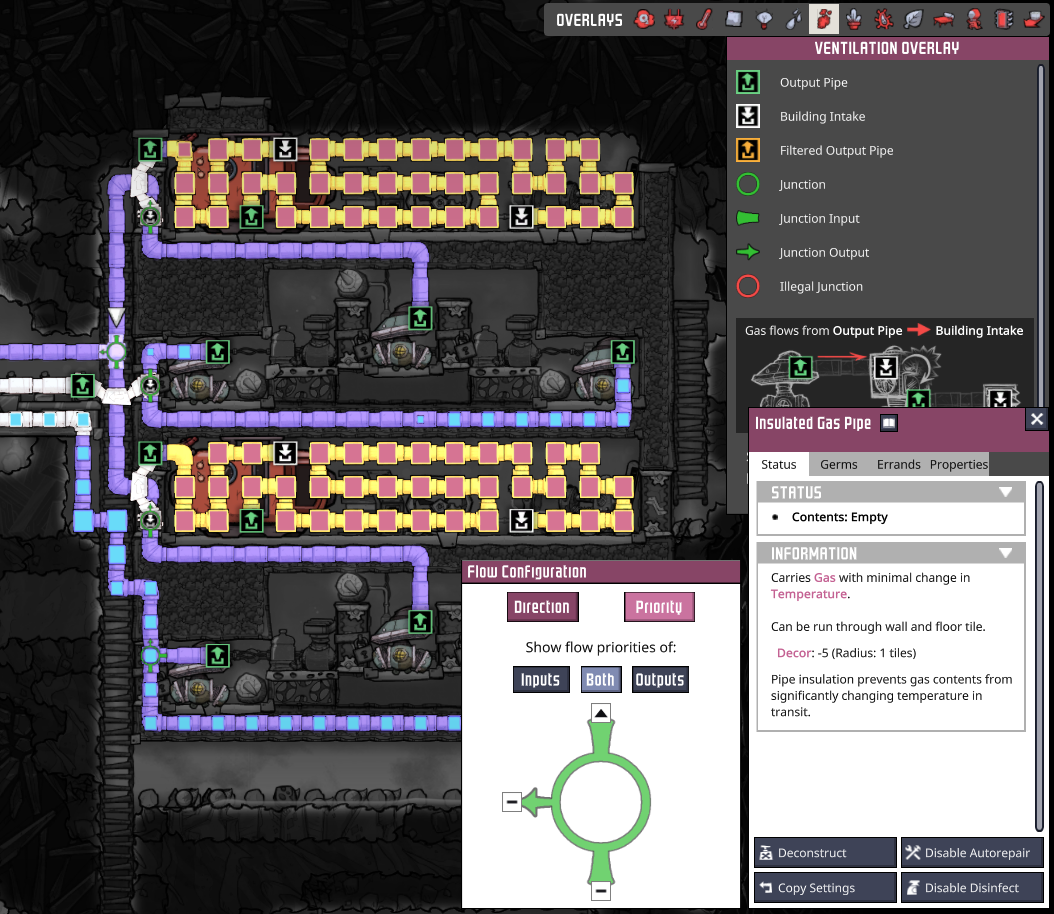Switch to the Germs tab
1054x914 pixels.
(x=838, y=464)
